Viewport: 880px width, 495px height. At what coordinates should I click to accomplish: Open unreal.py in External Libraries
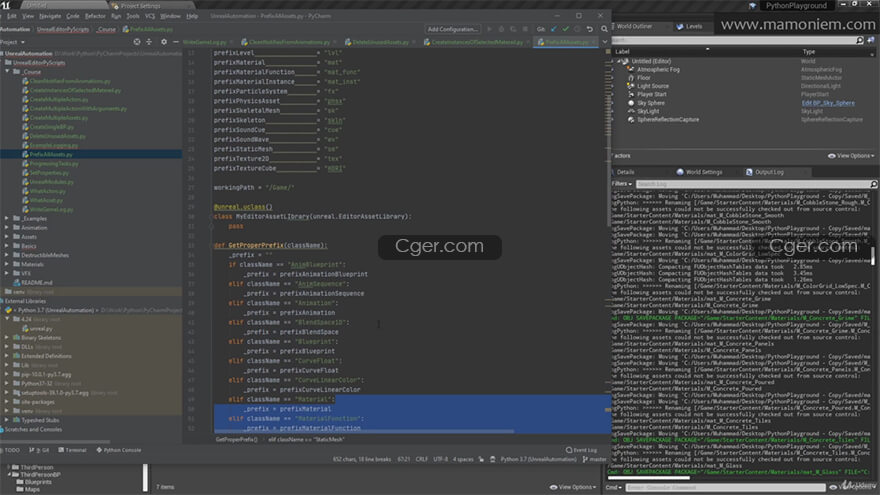point(40,329)
